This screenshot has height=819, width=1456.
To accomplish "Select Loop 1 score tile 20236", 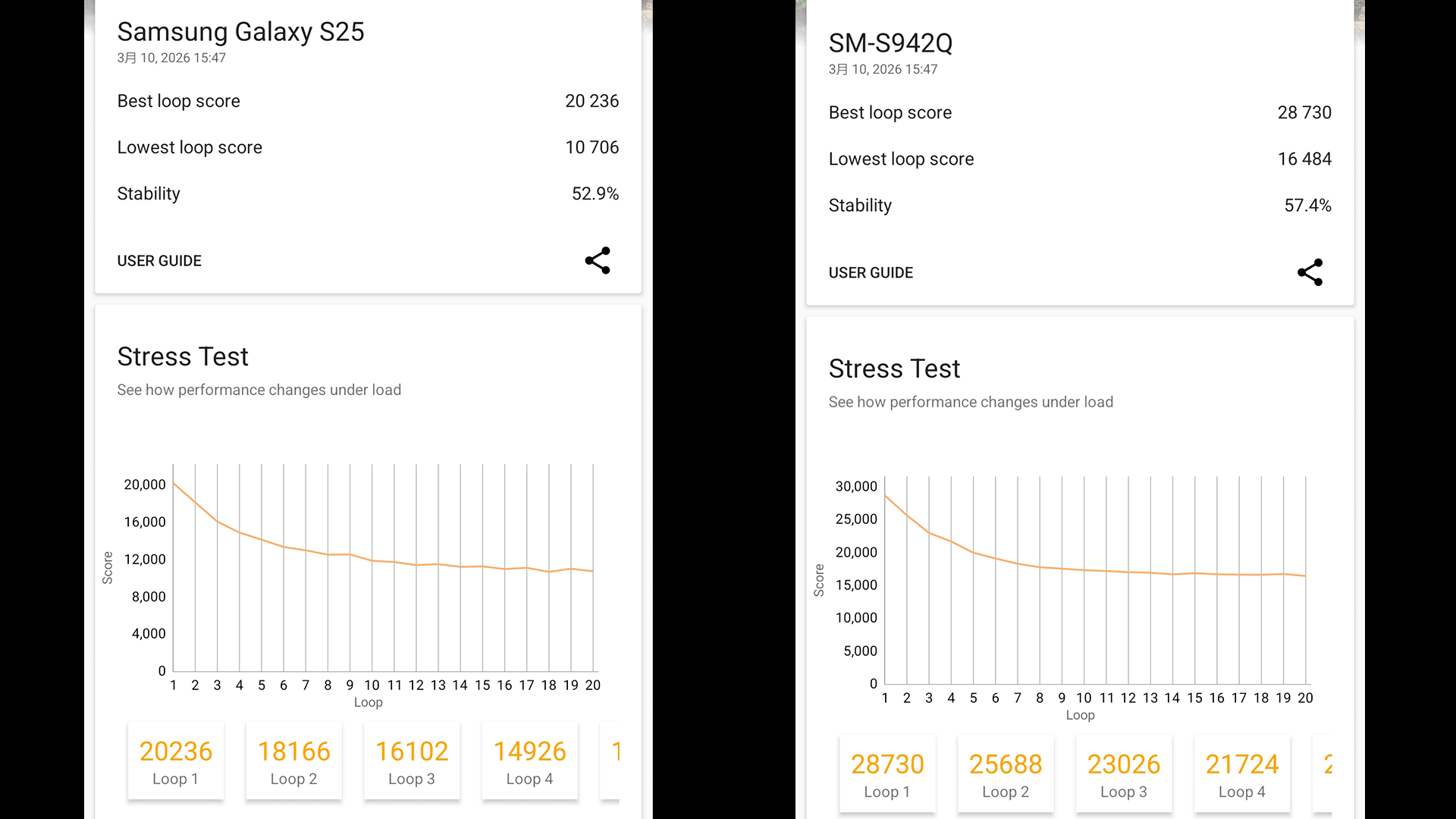I will [176, 761].
